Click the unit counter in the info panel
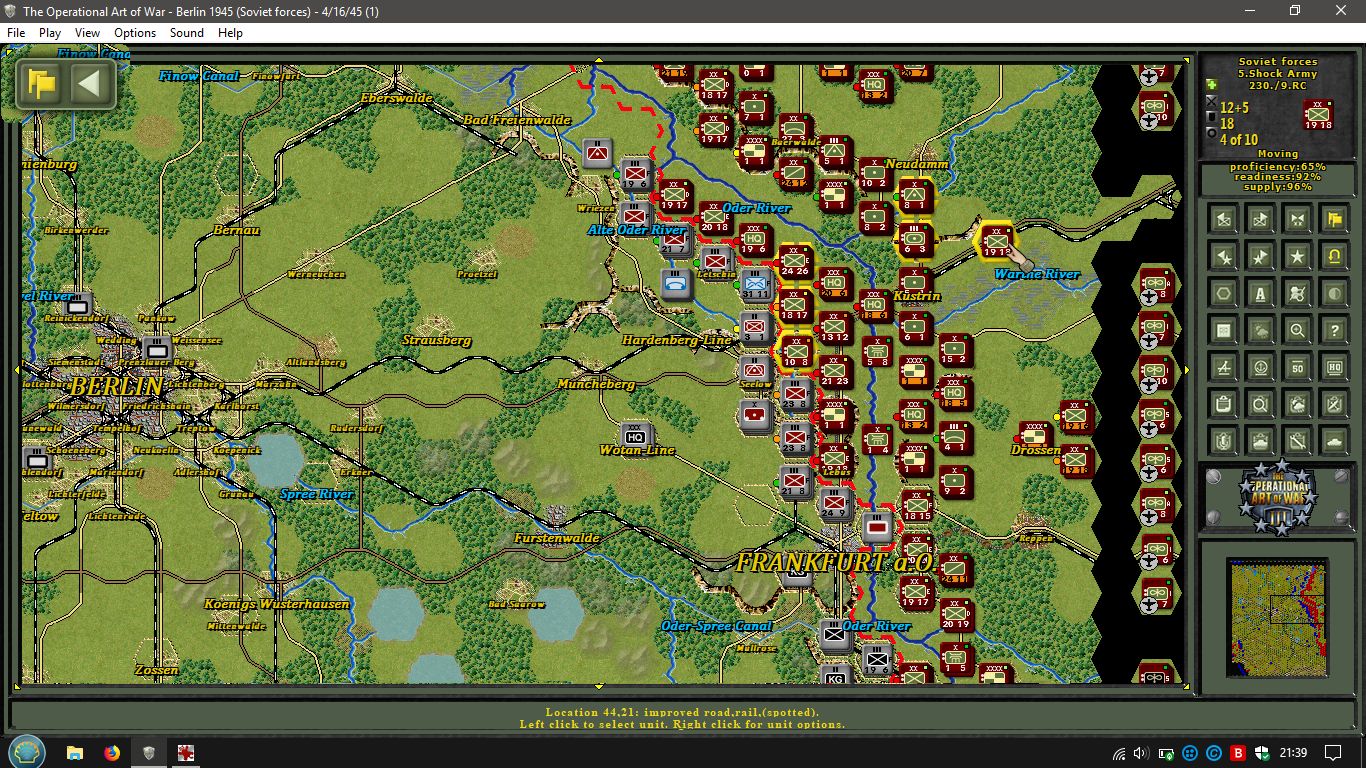The width and height of the screenshot is (1366, 768). pyautogui.click(x=1319, y=115)
